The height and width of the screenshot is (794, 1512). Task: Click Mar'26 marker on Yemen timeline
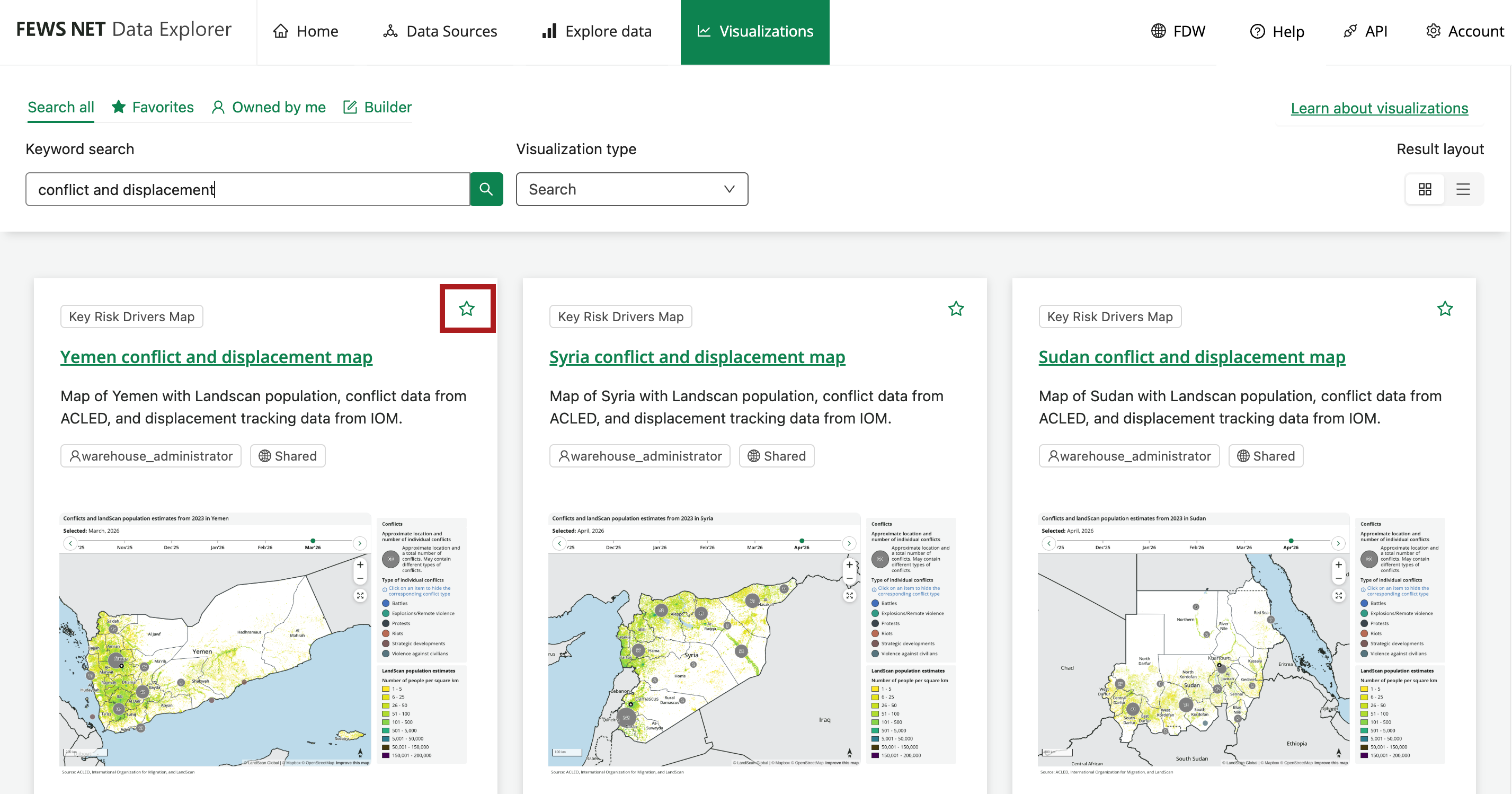(x=313, y=541)
